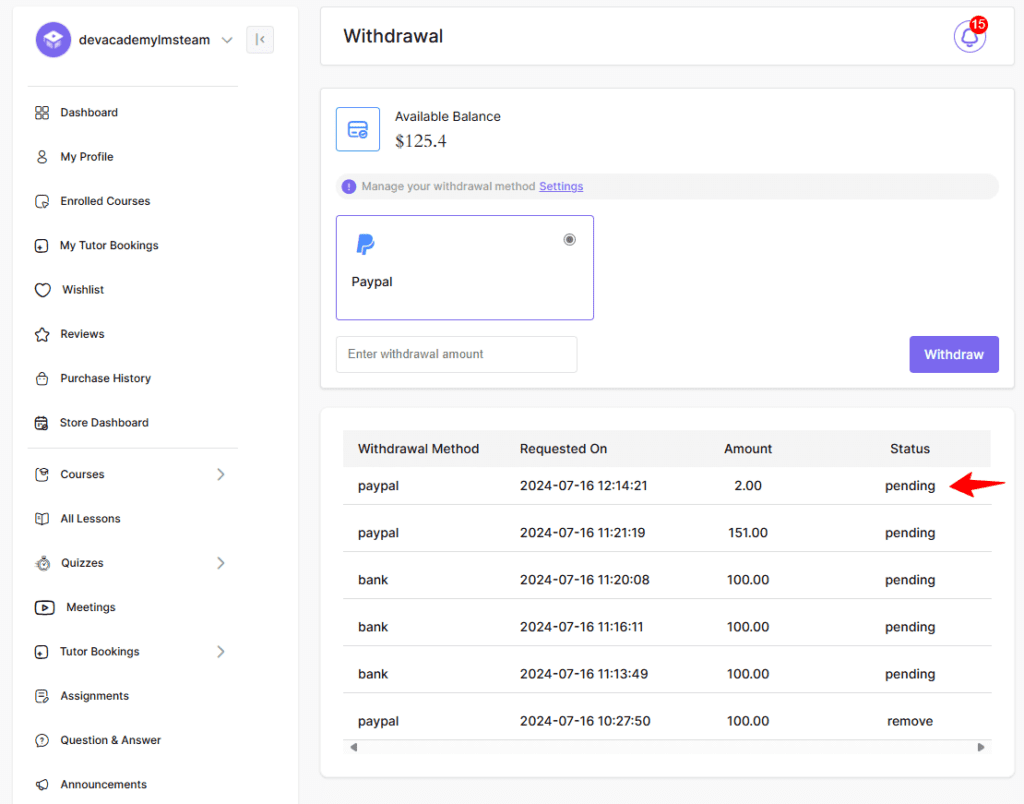The image size is (1024, 804).
Task: Click the Reviews star icon
Action: (42, 334)
